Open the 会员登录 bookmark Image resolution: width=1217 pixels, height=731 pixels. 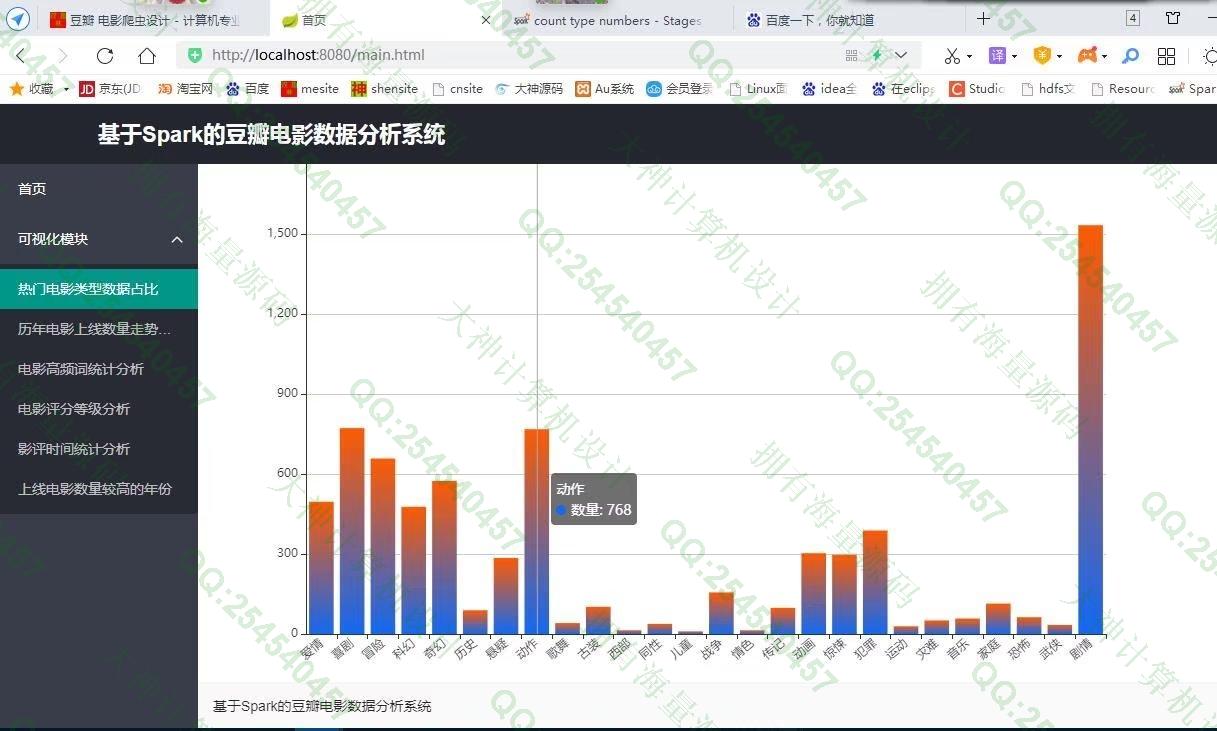[680, 89]
